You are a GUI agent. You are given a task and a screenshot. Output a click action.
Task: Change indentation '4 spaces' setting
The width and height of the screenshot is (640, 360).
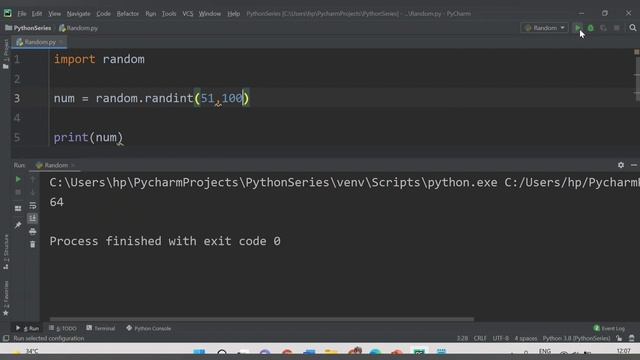526,338
